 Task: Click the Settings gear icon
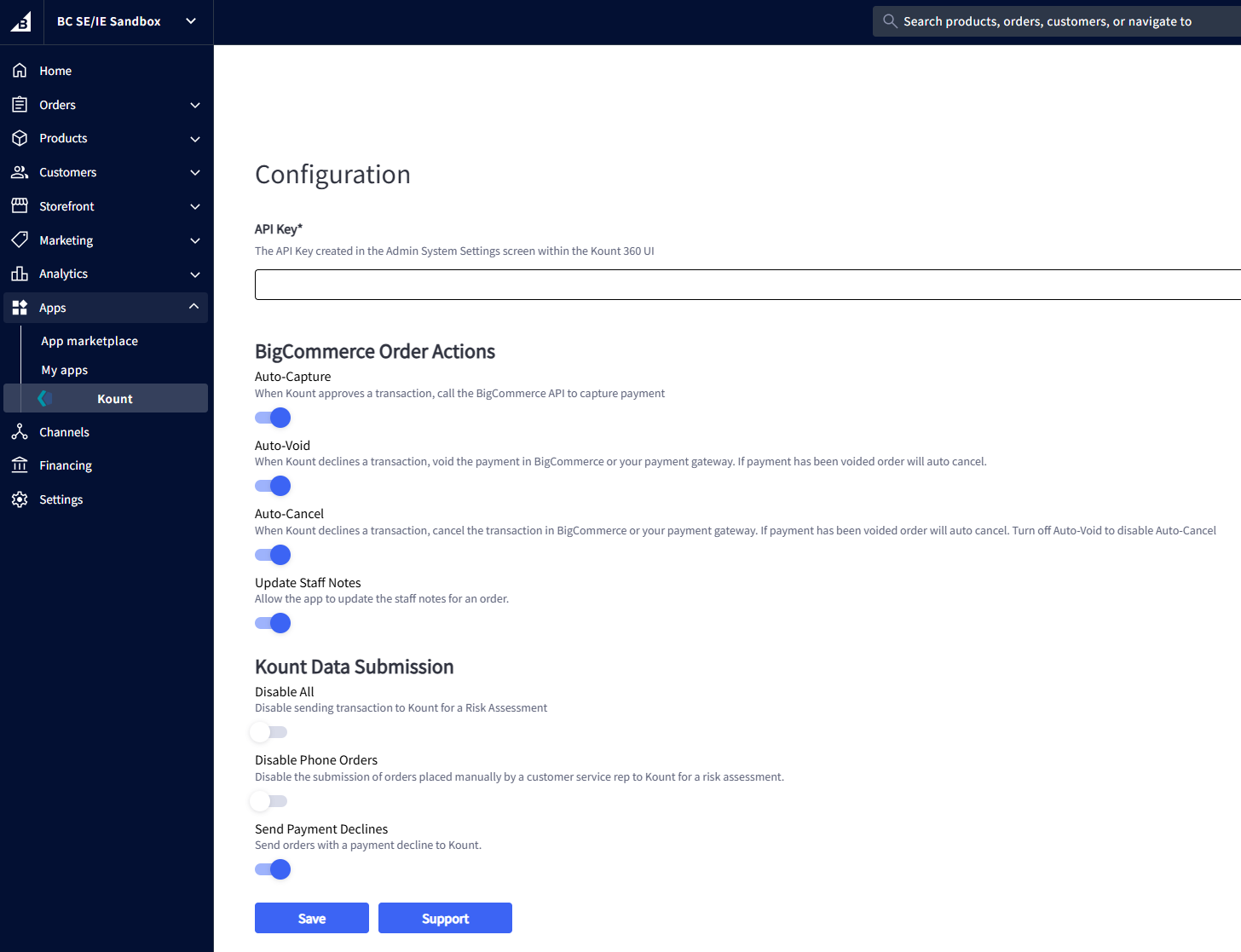(x=20, y=499)
